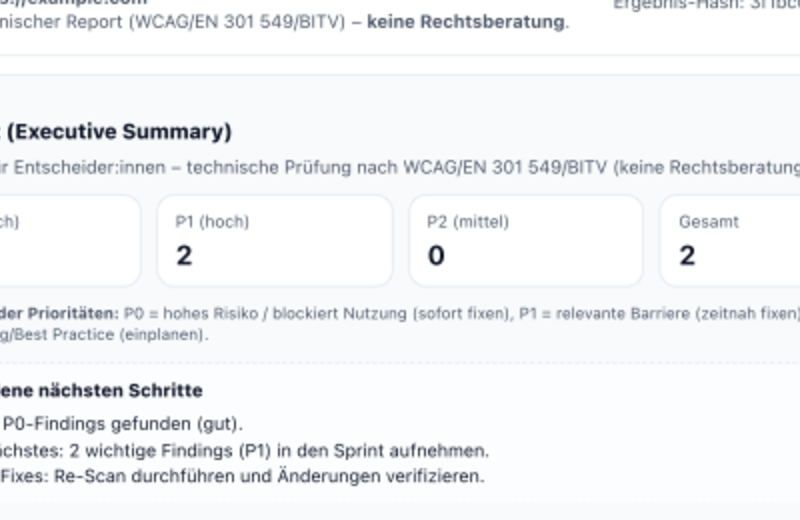Viewport: 800px width, 520px height.
Task: Click the value 0 in the P2 card
Action: tap(436, 256)
